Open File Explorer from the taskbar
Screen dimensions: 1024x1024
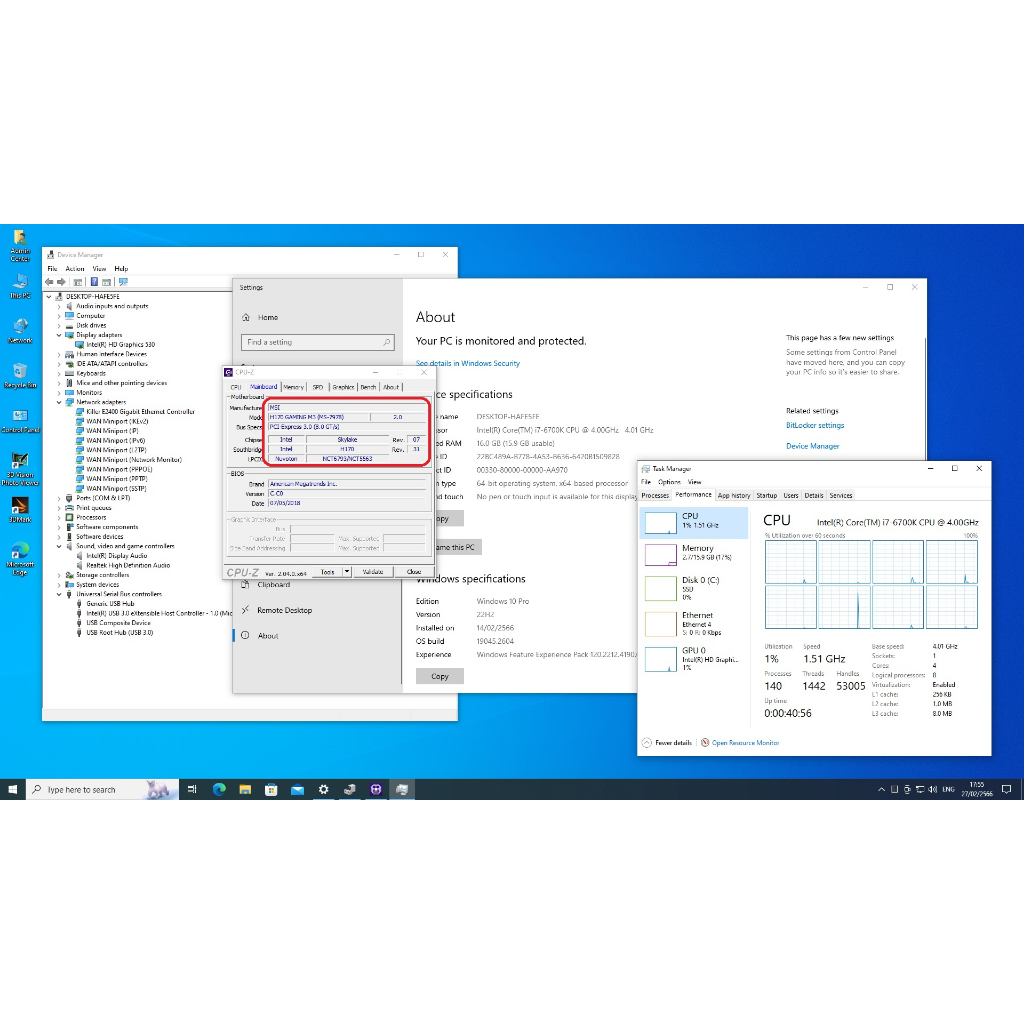(x=245, y=790)
